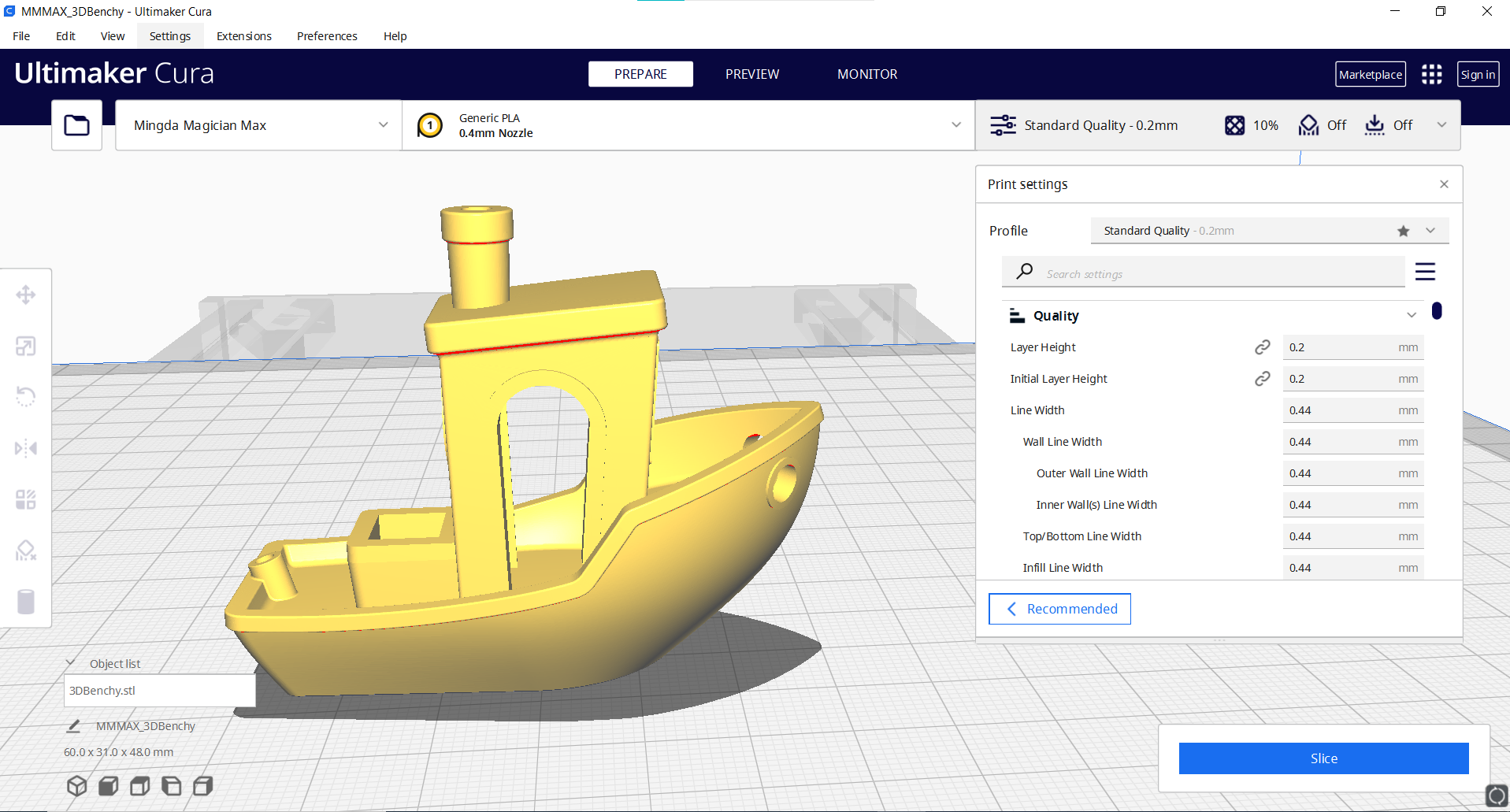Viewport: 1510px width, 812px height.
Task: Click the Initial Layer Height link icon
Action: (x=1262, y=379)
